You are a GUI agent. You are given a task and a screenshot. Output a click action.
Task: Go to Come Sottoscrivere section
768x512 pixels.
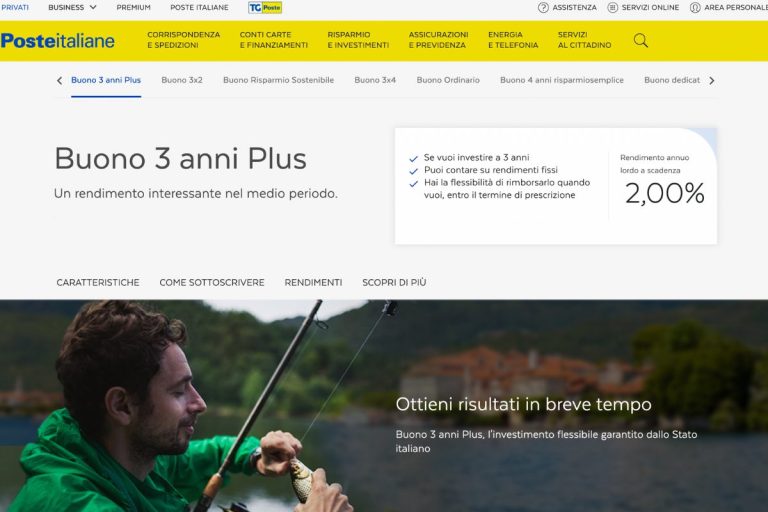coord(212,282)
